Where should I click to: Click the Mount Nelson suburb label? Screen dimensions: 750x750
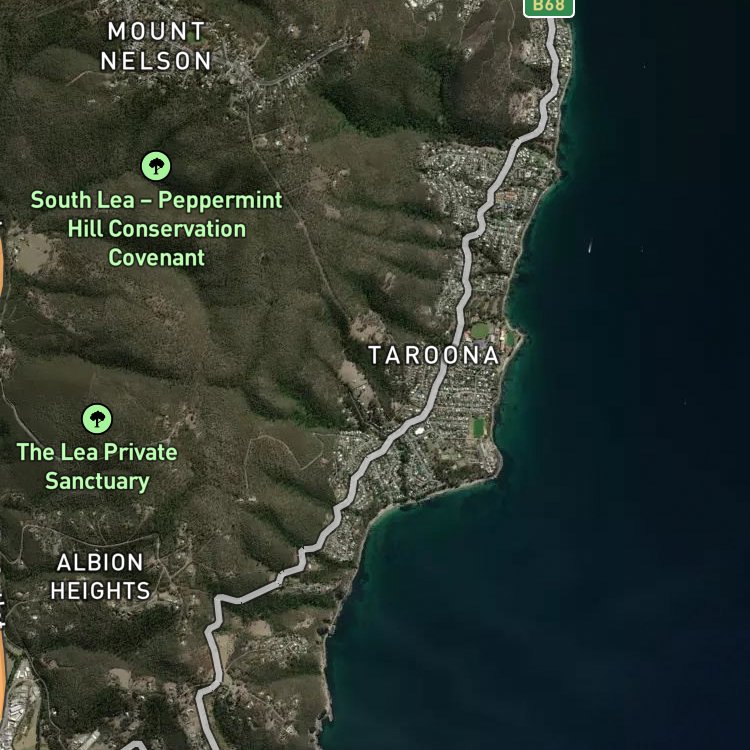point(156,46)
